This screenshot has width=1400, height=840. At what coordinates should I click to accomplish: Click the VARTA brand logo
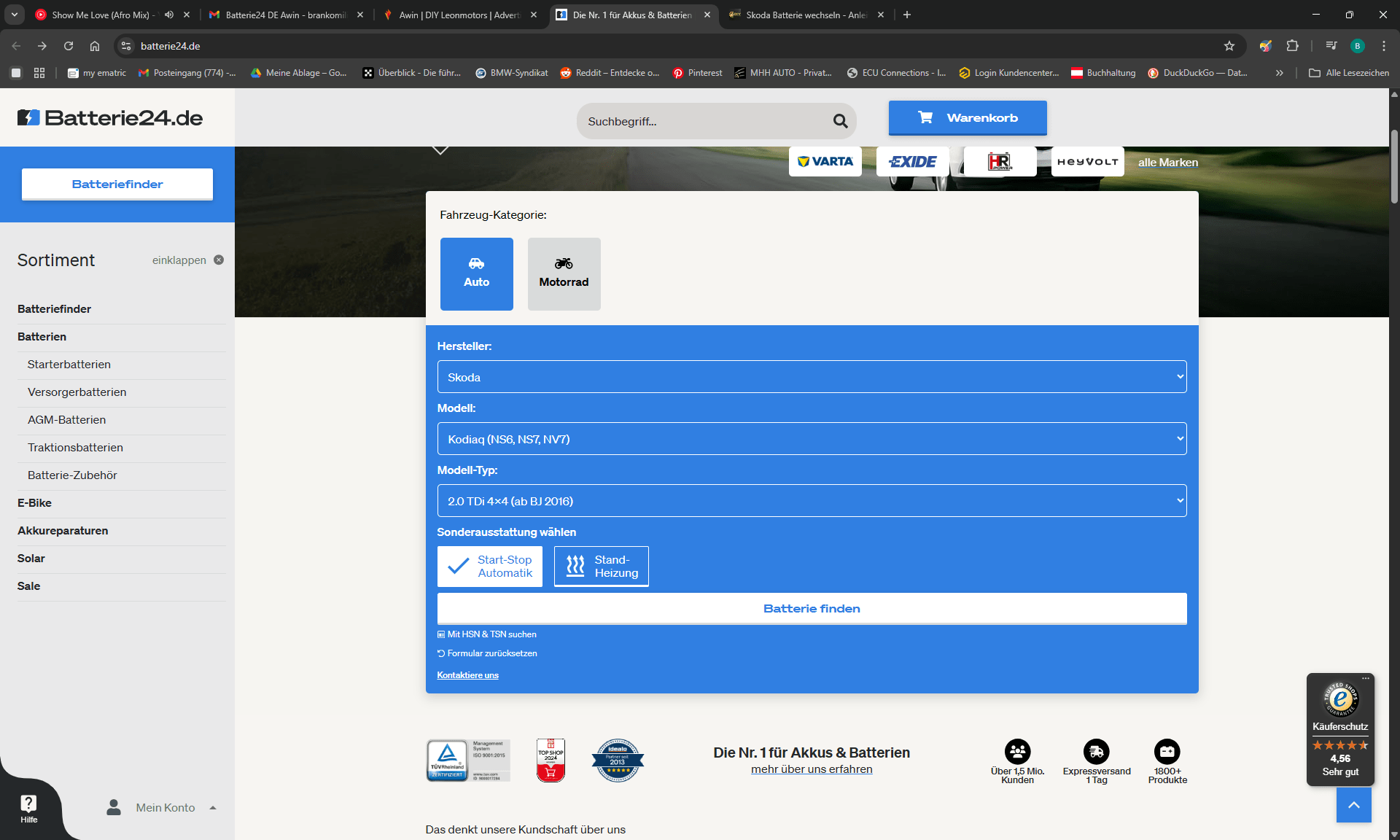click(825, 161)
